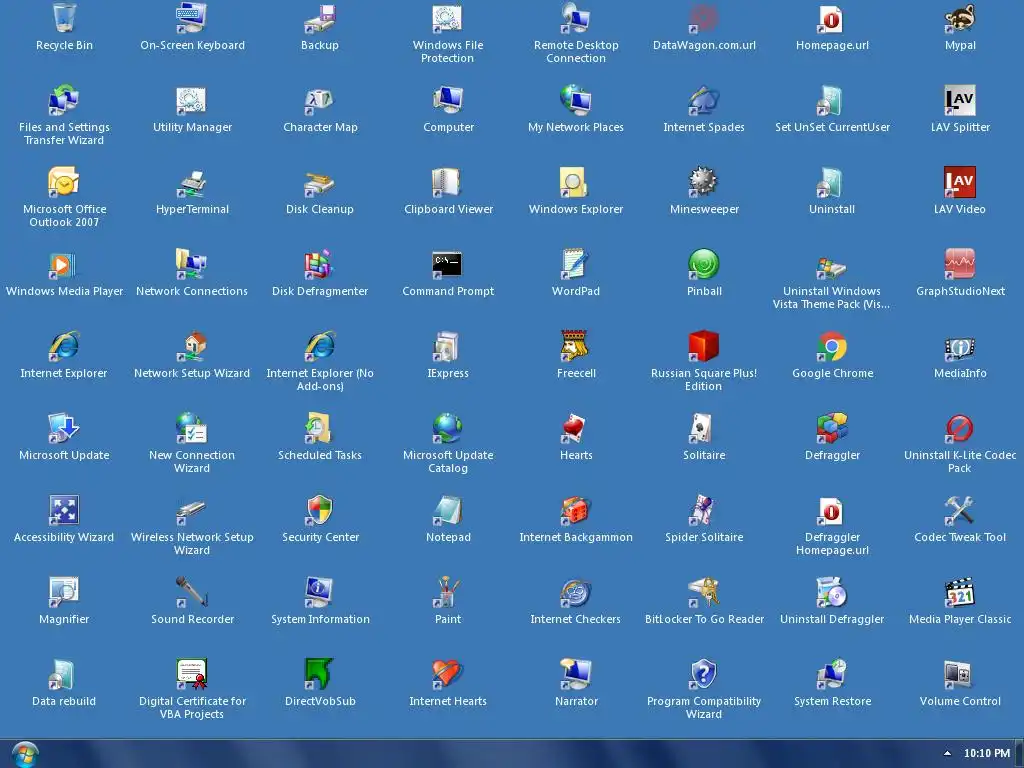Select Disk Cleanup icon

click(x=320, y=182)
